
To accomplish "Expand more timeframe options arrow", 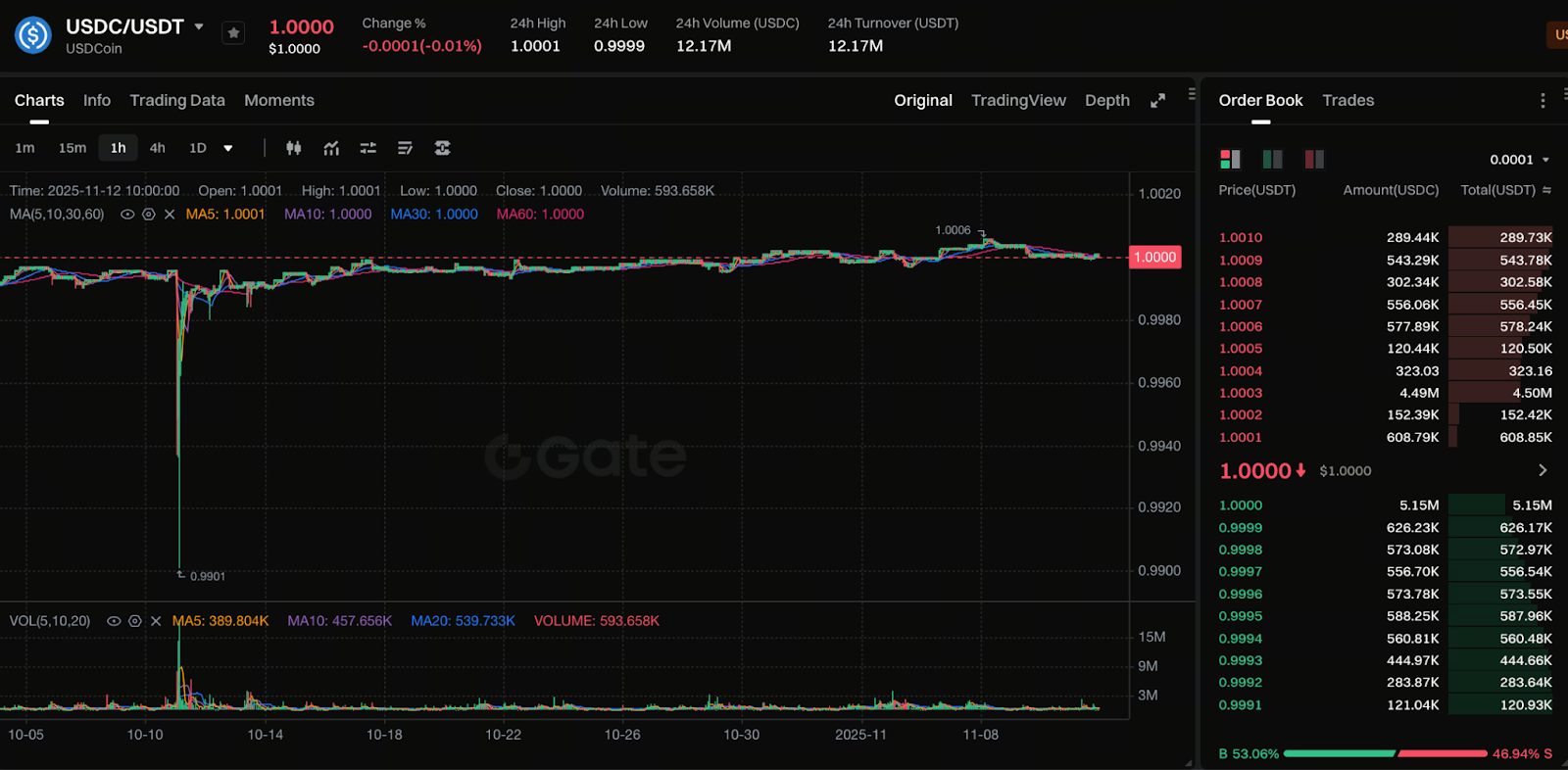I will coord(228,149).
